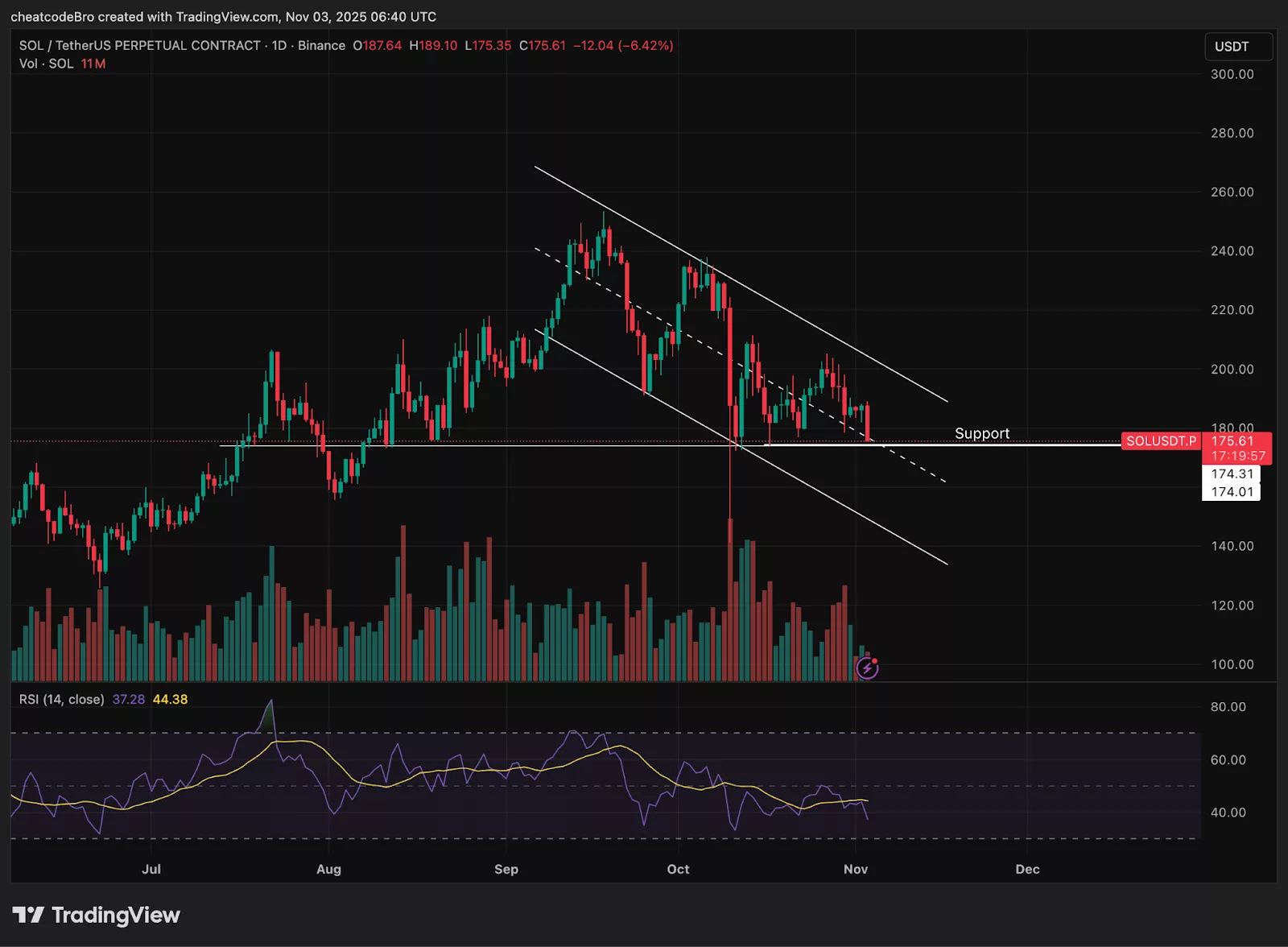
Task: Click the Support text label on chart
Action: (x=982, y=433)
